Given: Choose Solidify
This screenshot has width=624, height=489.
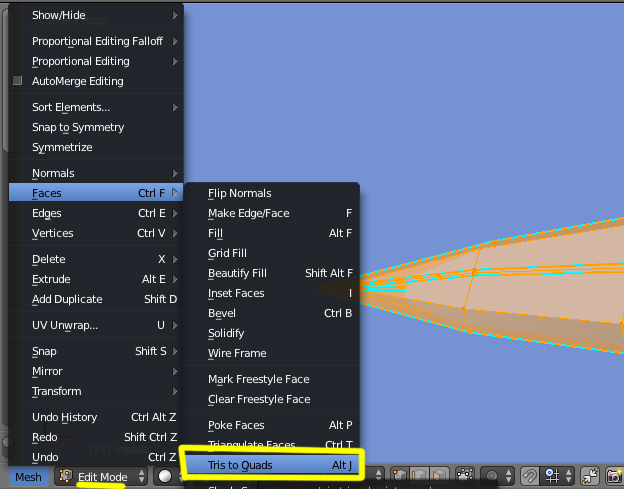Looking at the screenshot, I should coord(272,333).
